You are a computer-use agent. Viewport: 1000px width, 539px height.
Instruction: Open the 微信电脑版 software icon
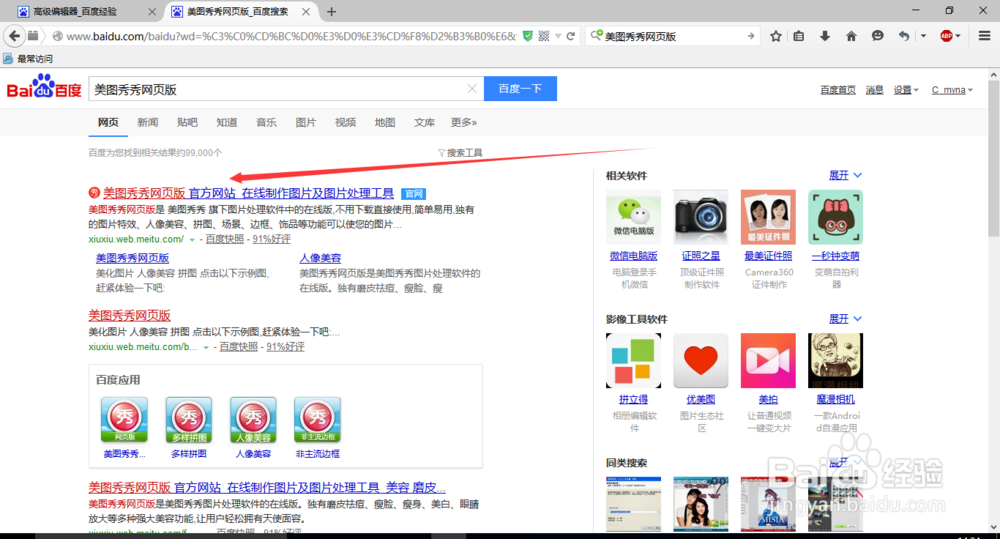(633, 217)
